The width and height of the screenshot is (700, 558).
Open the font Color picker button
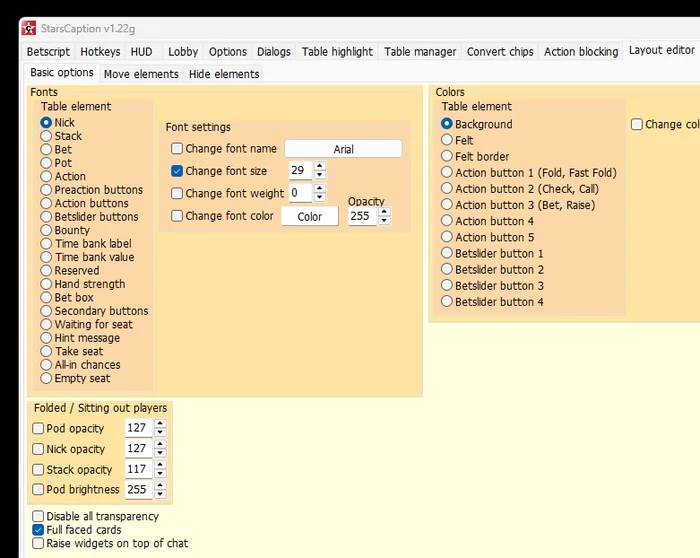309,216
